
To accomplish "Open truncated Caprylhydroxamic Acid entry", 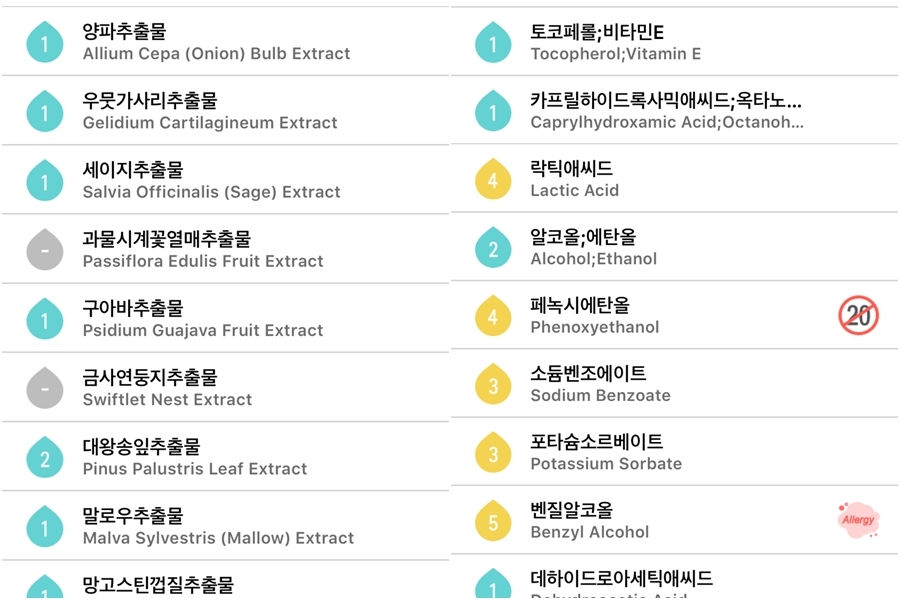I will (674, 110).
